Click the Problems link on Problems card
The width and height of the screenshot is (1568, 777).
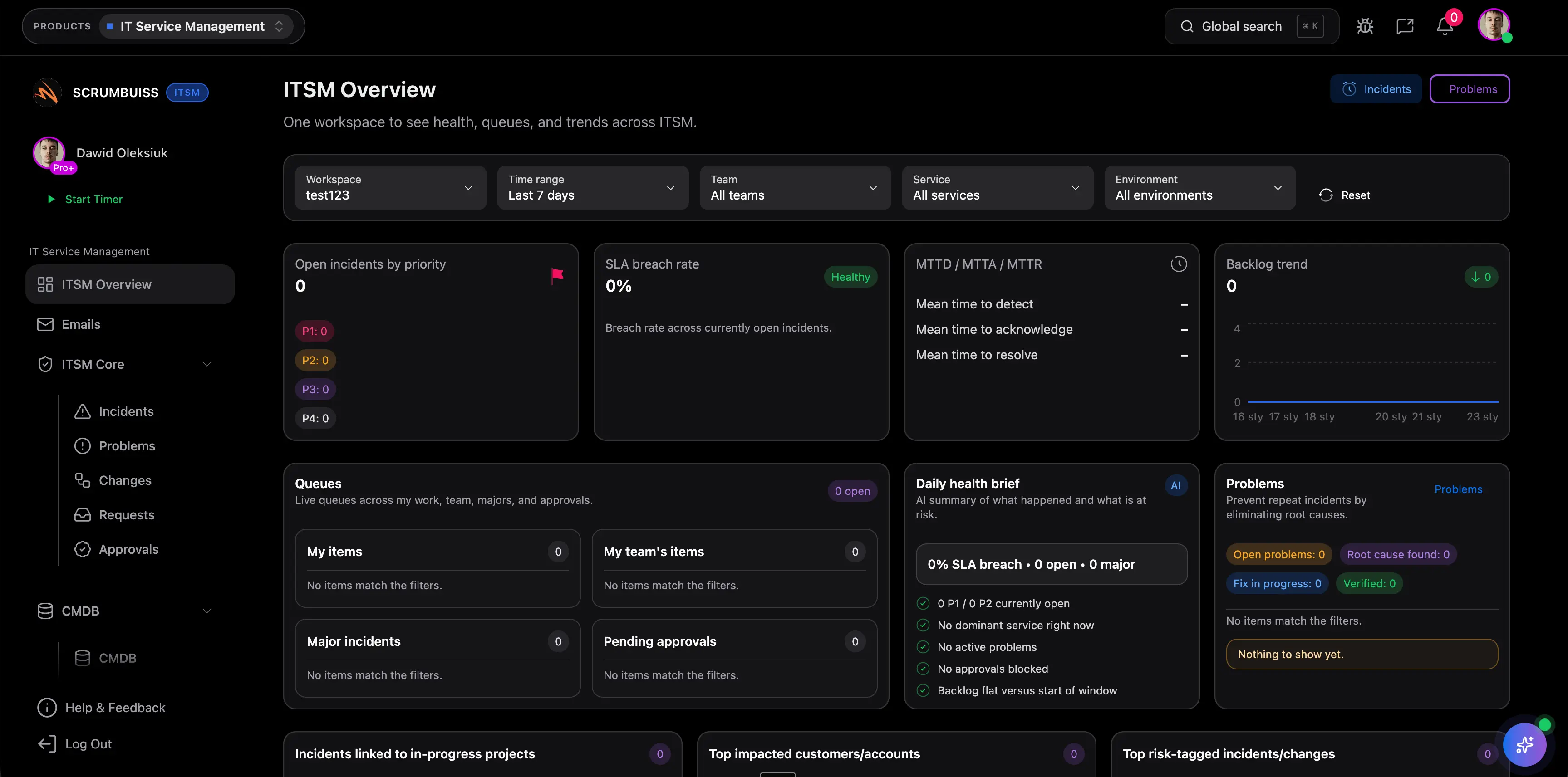[1459, 489]
